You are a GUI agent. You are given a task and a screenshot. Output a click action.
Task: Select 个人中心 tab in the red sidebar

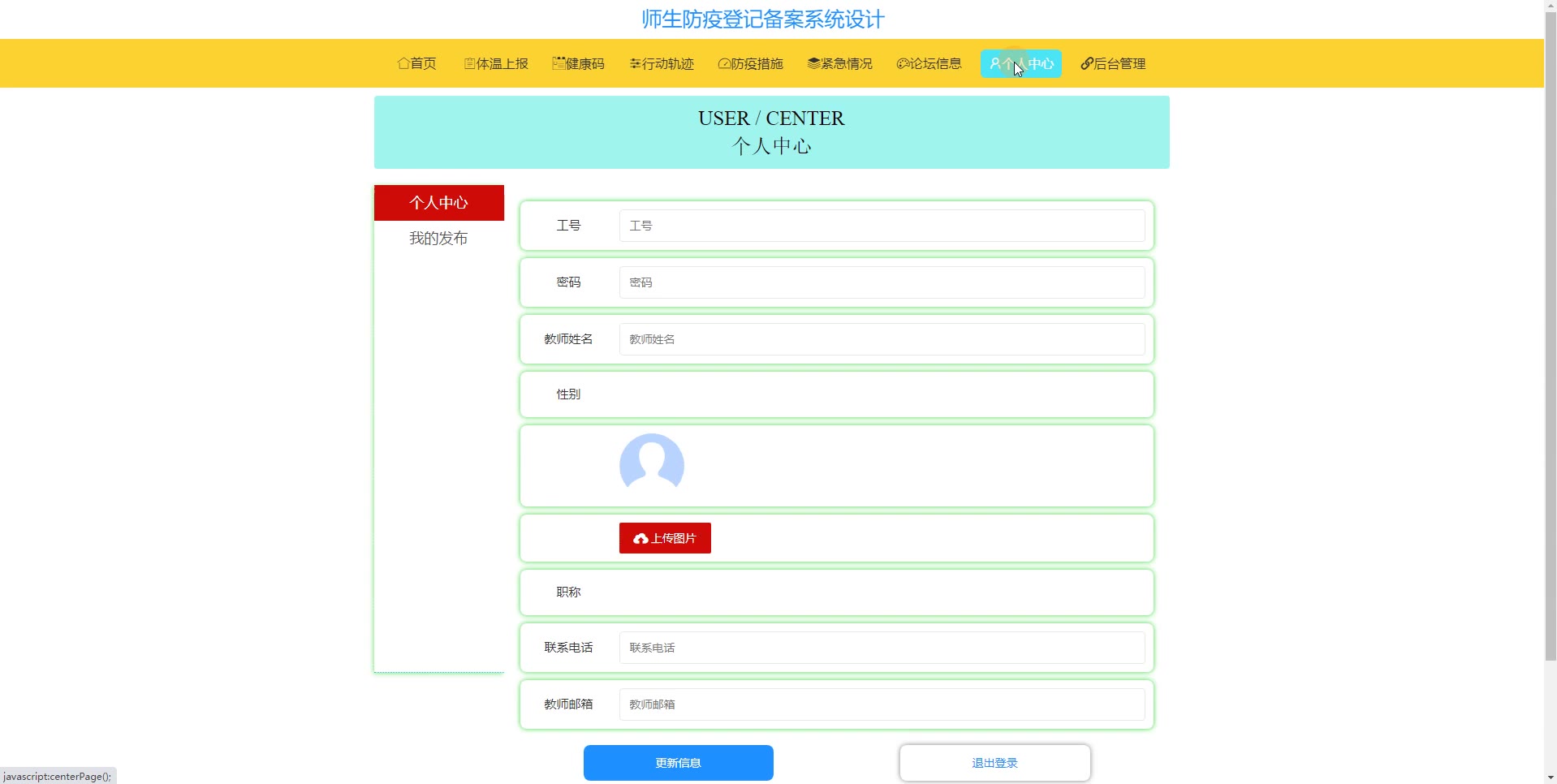coord(439,203)
